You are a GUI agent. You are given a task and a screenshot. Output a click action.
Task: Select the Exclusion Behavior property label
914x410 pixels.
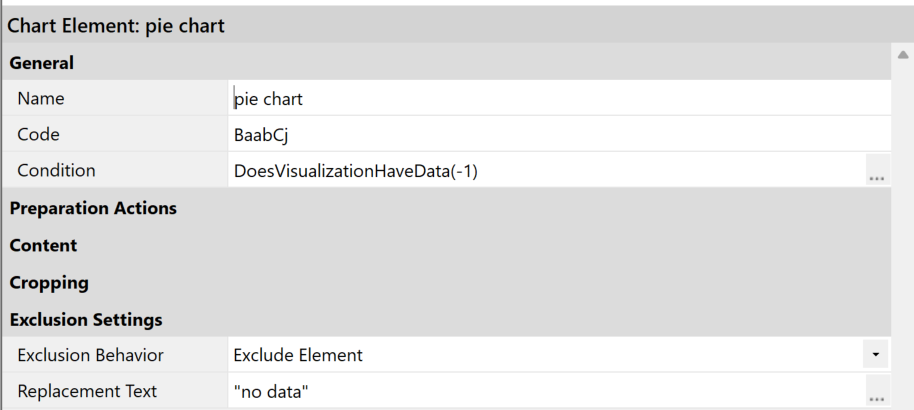point(90,355)
